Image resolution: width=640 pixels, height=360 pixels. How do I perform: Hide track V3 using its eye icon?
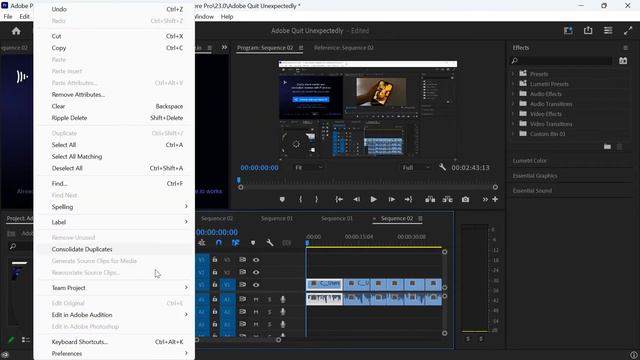(256, 260)
